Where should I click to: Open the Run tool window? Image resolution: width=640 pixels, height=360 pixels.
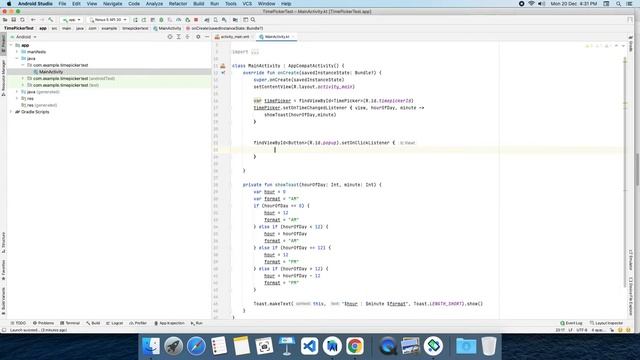pyautogui.click(x=197, y=323)
